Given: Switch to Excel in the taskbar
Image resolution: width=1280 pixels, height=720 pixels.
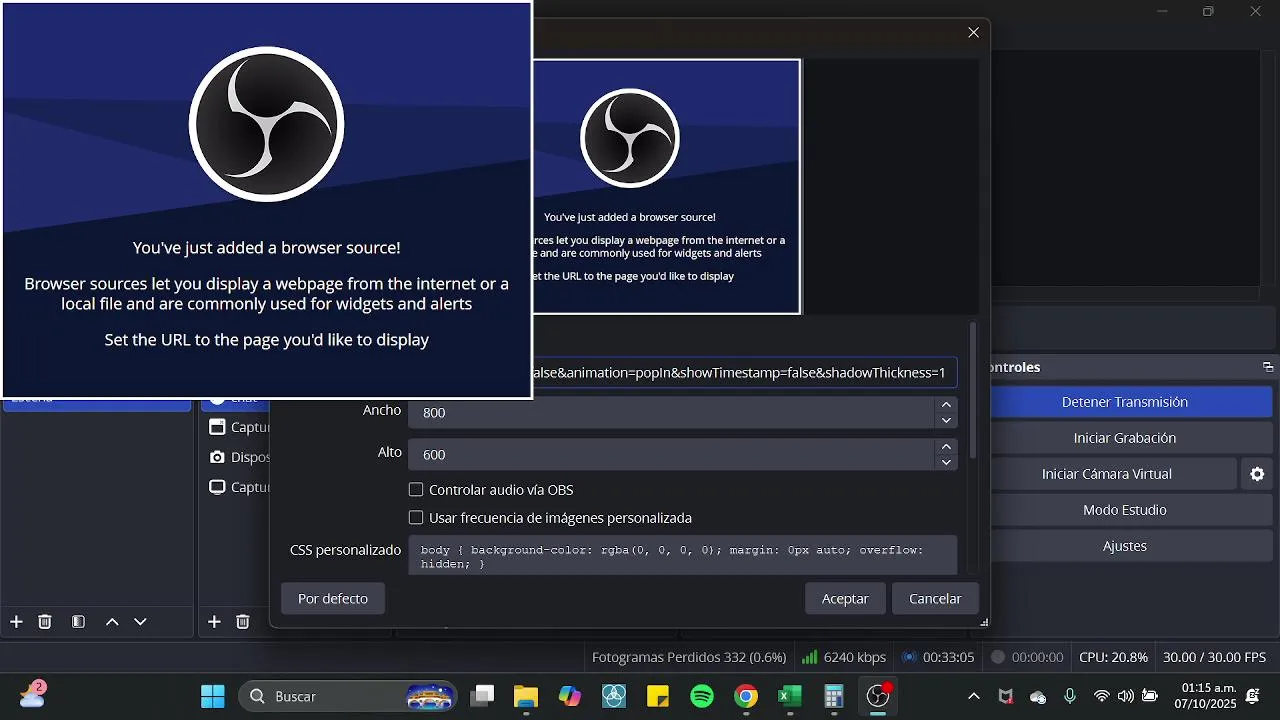Looking at the screenshot, I should tap(790, 696).
